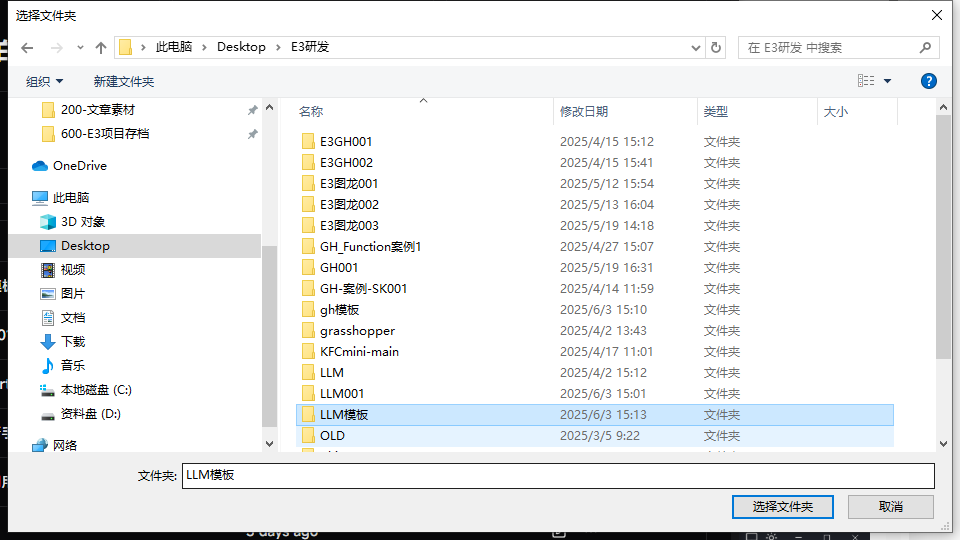This screenshot has width=960, height=540.
Task: Refresh the E3研发 folder view
Action: [716, 47]
